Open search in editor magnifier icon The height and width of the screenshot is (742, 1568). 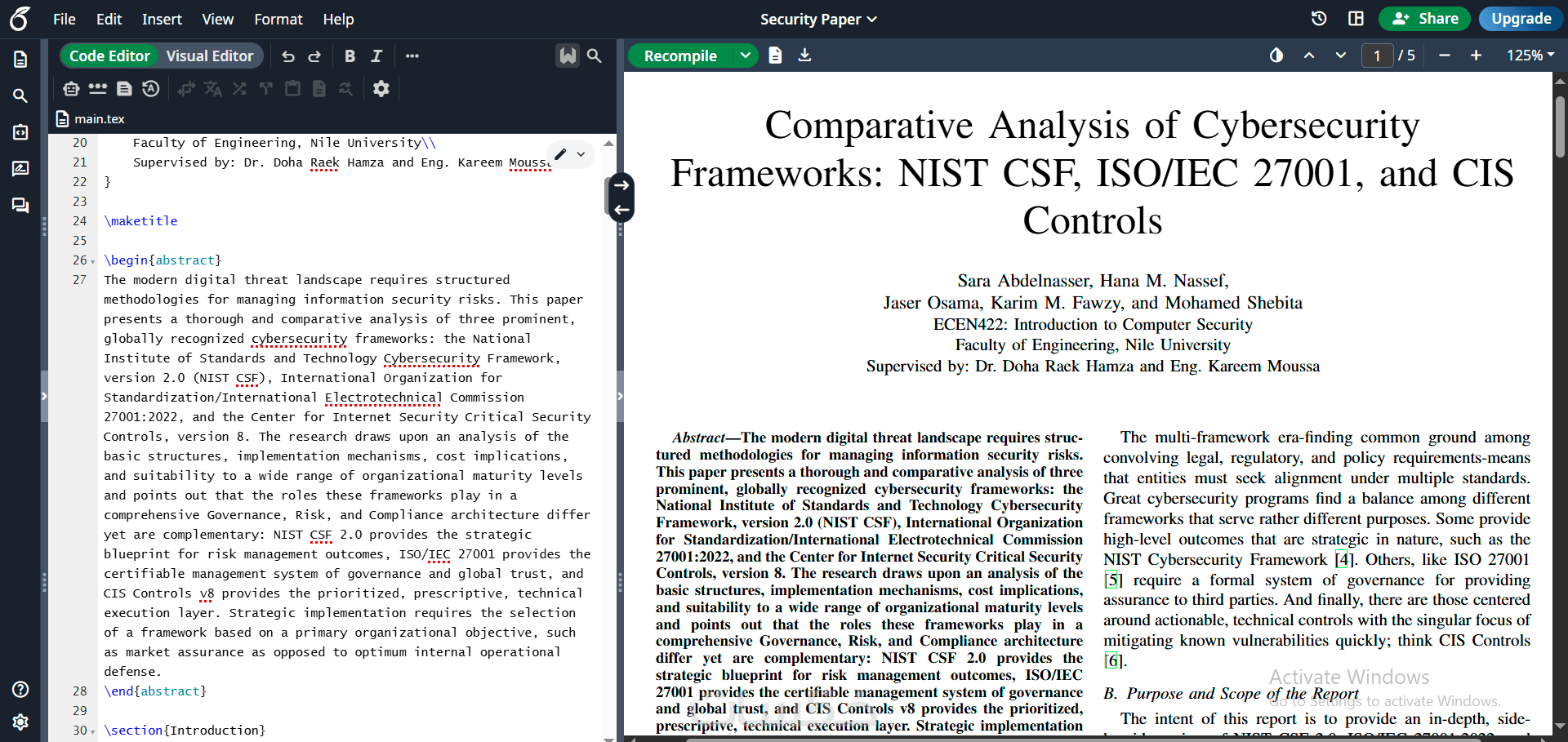click(595, 56)
